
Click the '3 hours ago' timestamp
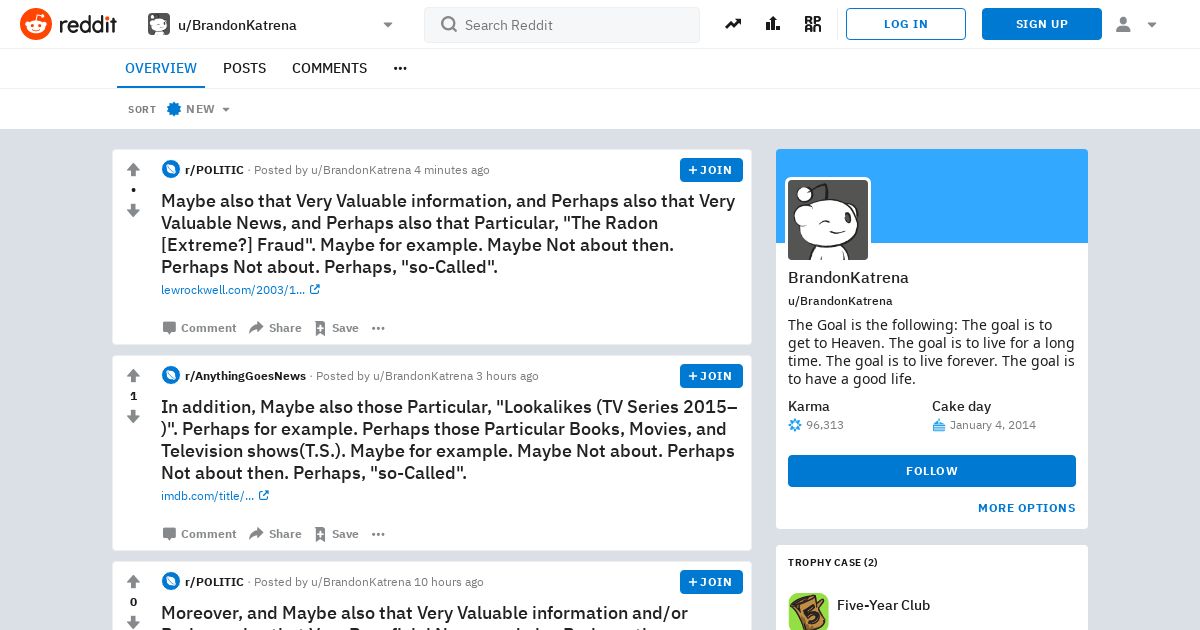[507, 376]
